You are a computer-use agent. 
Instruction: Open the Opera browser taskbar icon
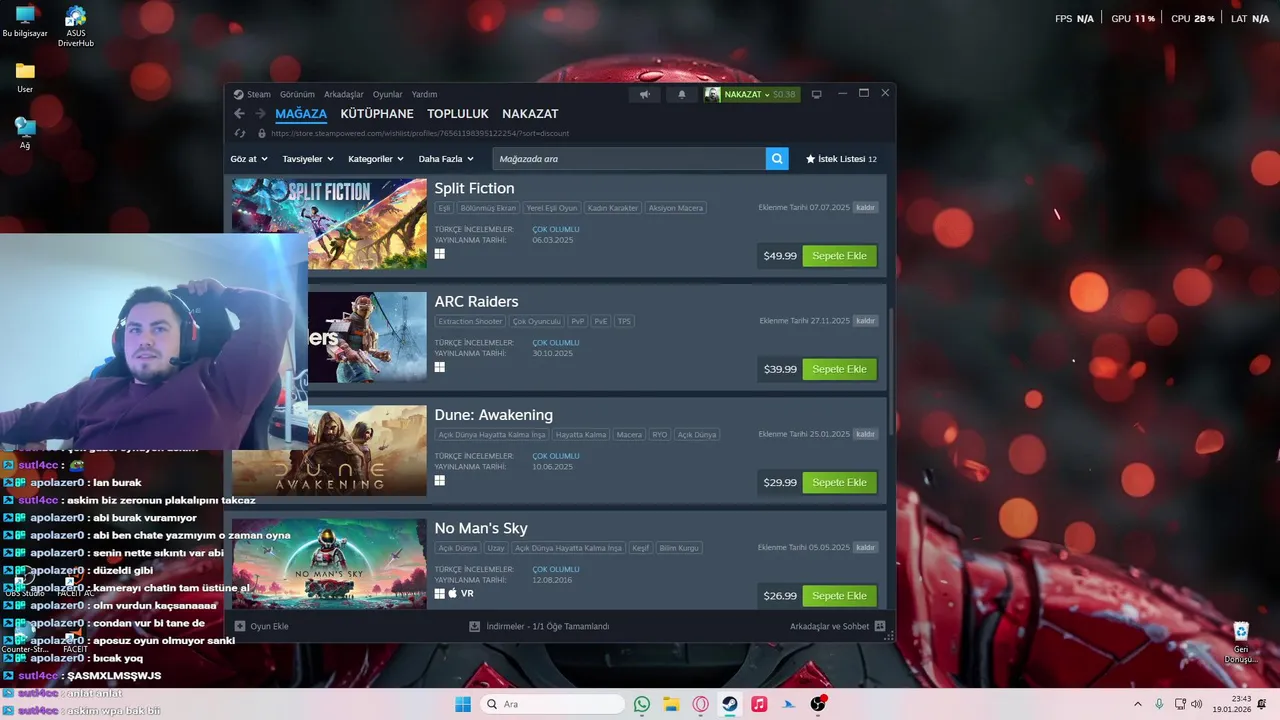point(700,704)
